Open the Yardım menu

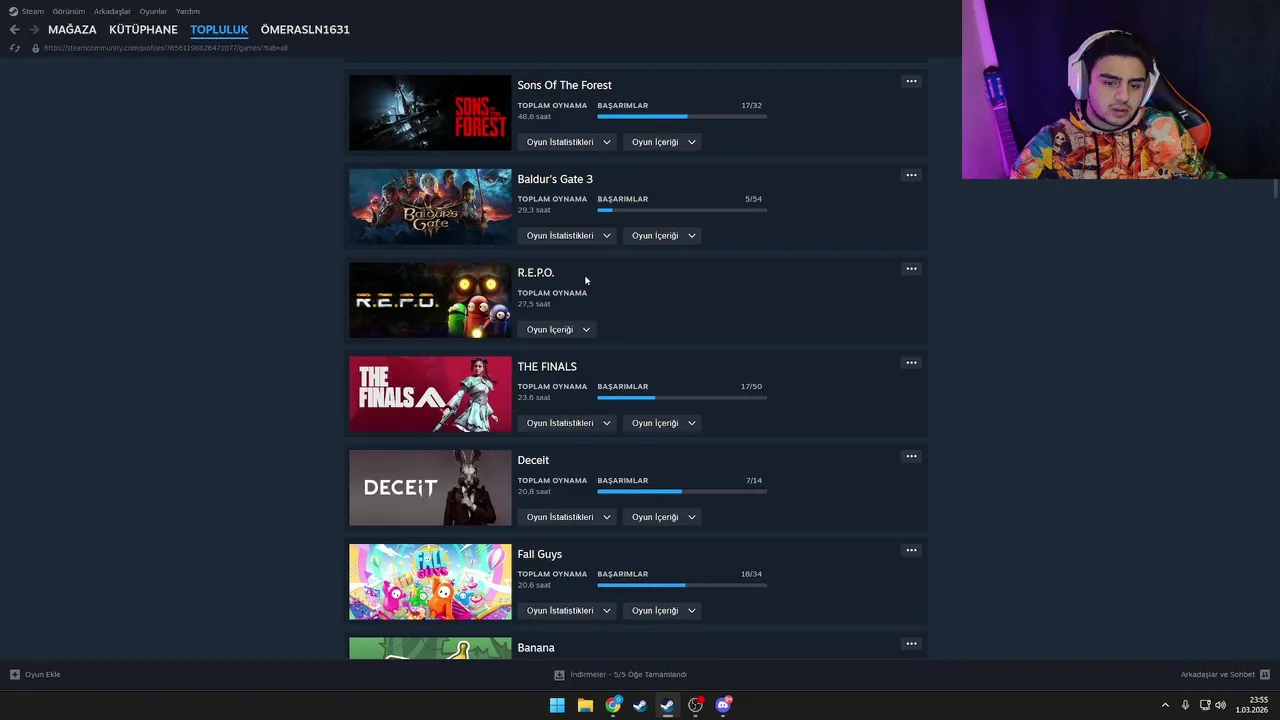[188, 11]
